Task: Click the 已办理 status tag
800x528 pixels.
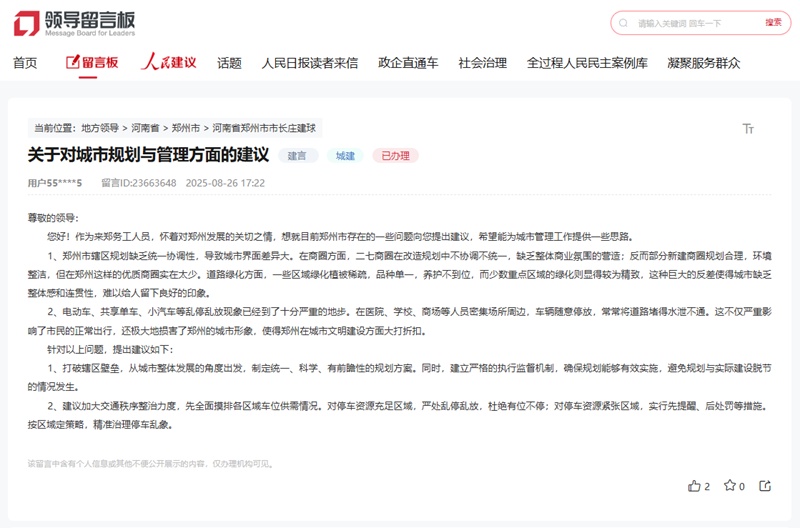Action: tap(395, 156)
